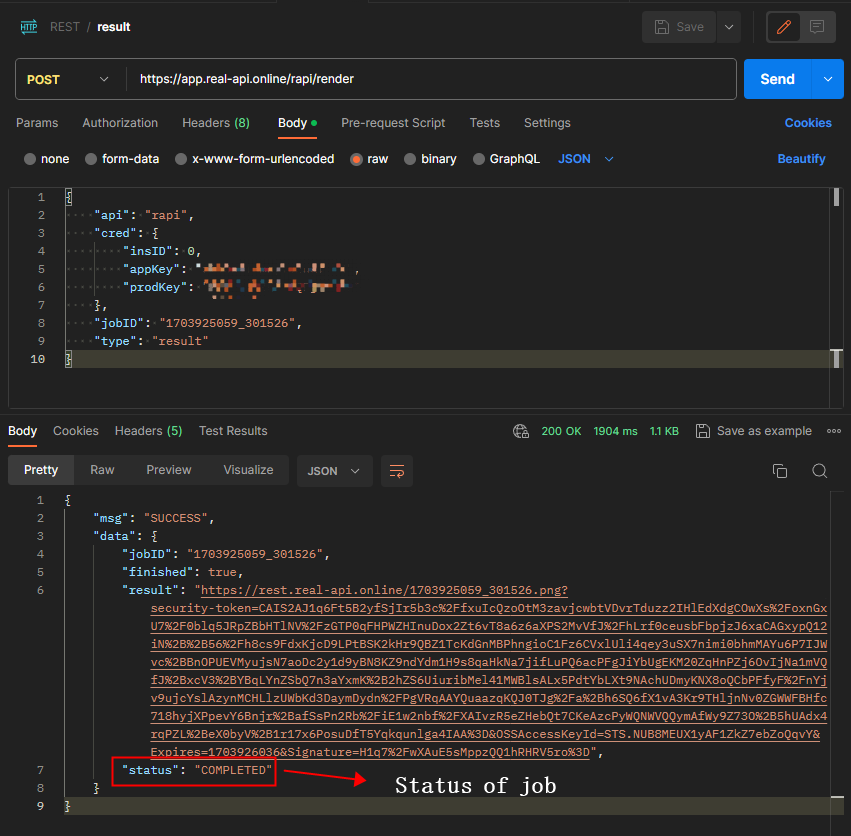
Task: Click the pencil edit icon
Action: click(784, 27)
